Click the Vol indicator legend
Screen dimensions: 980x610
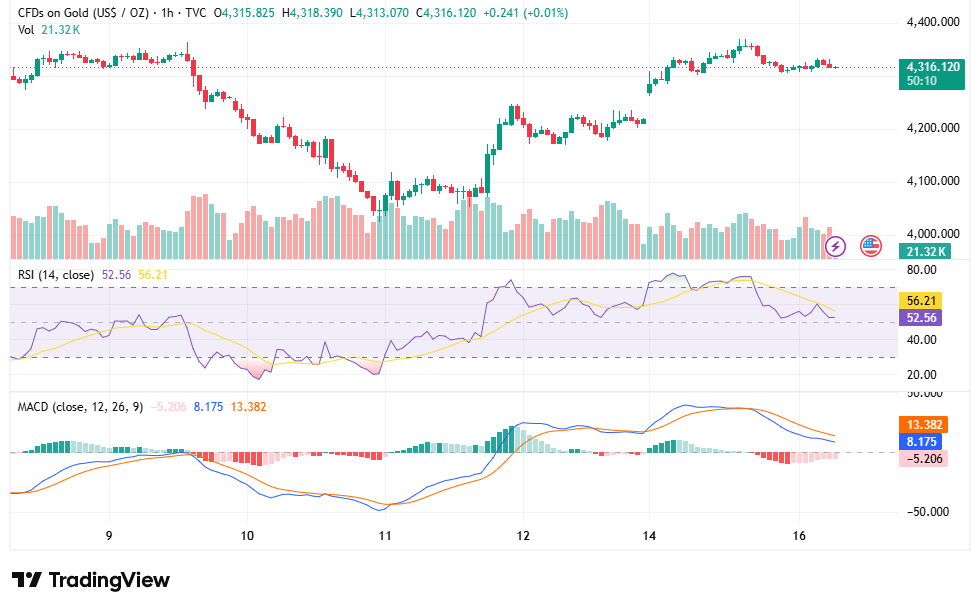(49, 30)
